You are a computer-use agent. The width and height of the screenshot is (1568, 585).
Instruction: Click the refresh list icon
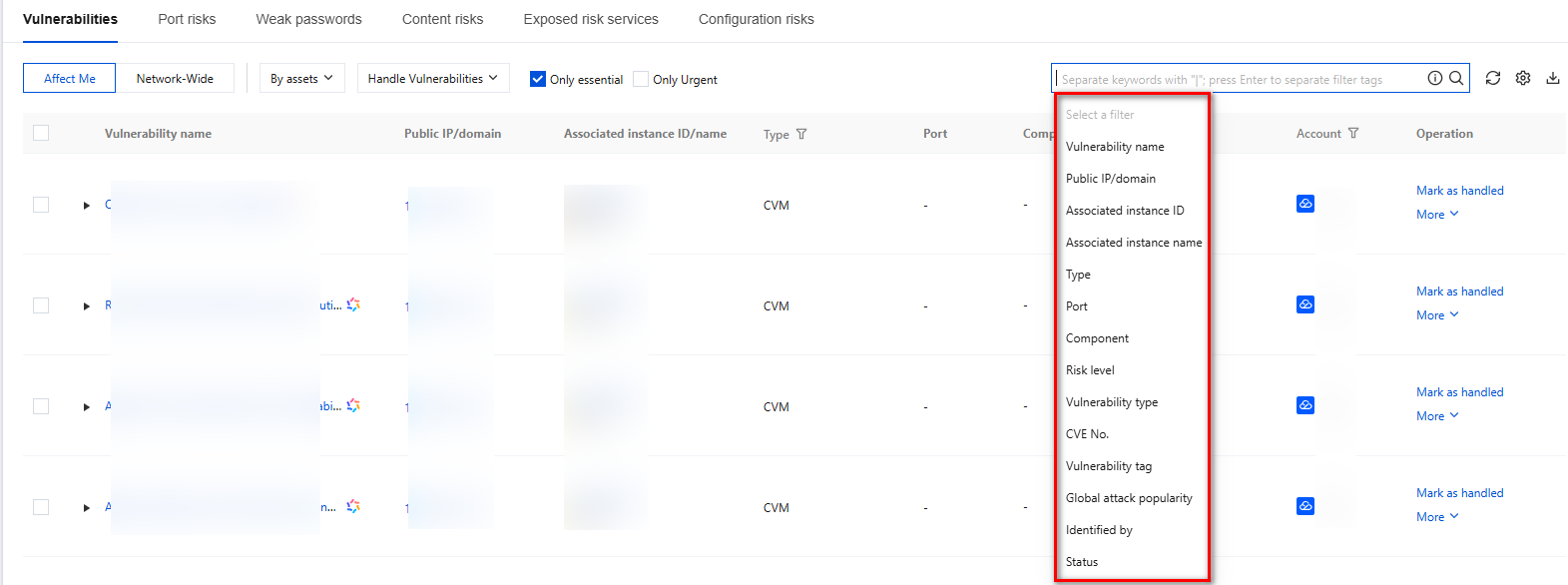pos(1493,78)
